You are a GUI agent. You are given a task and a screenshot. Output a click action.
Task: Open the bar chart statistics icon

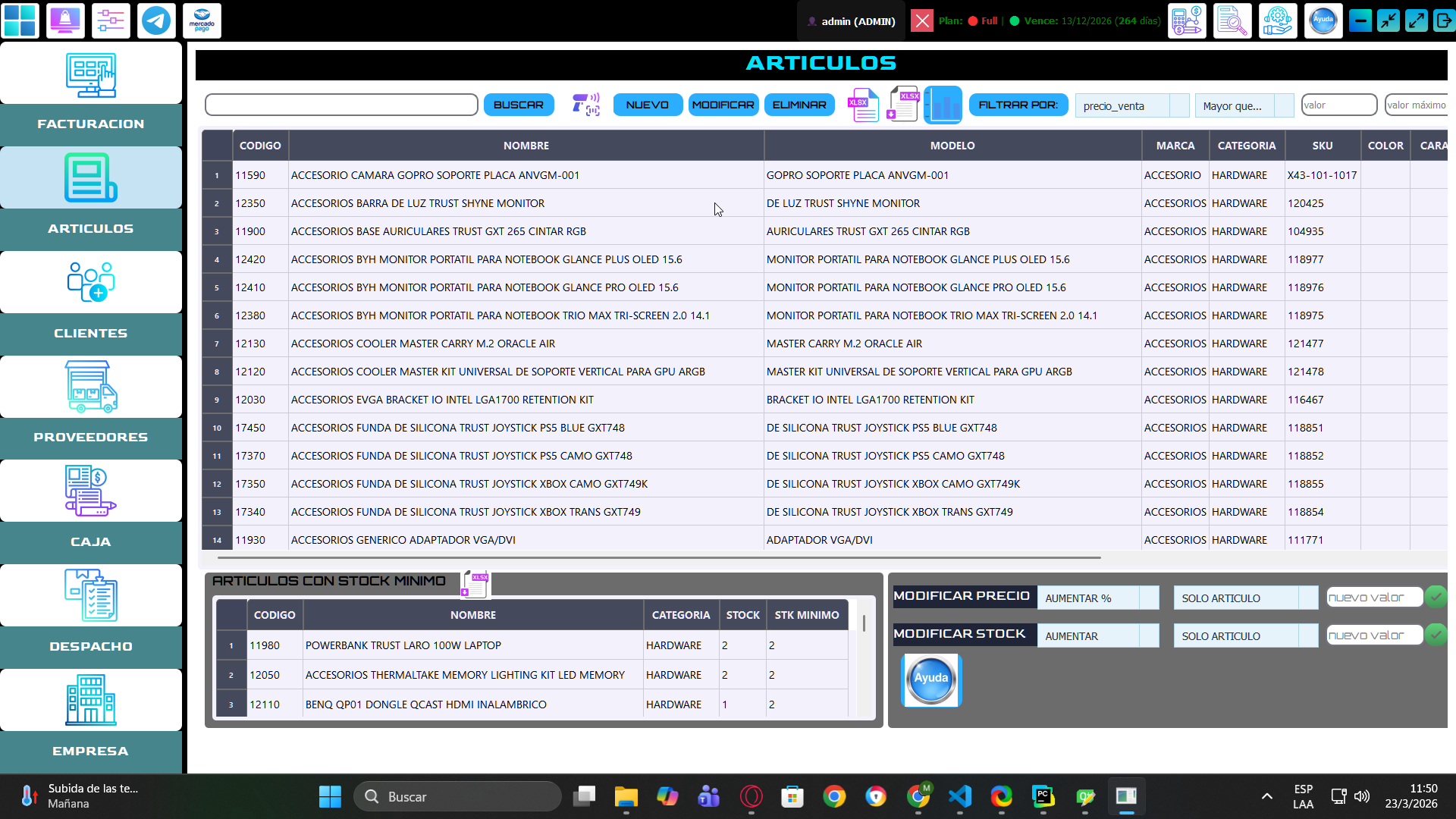point(943,105)
